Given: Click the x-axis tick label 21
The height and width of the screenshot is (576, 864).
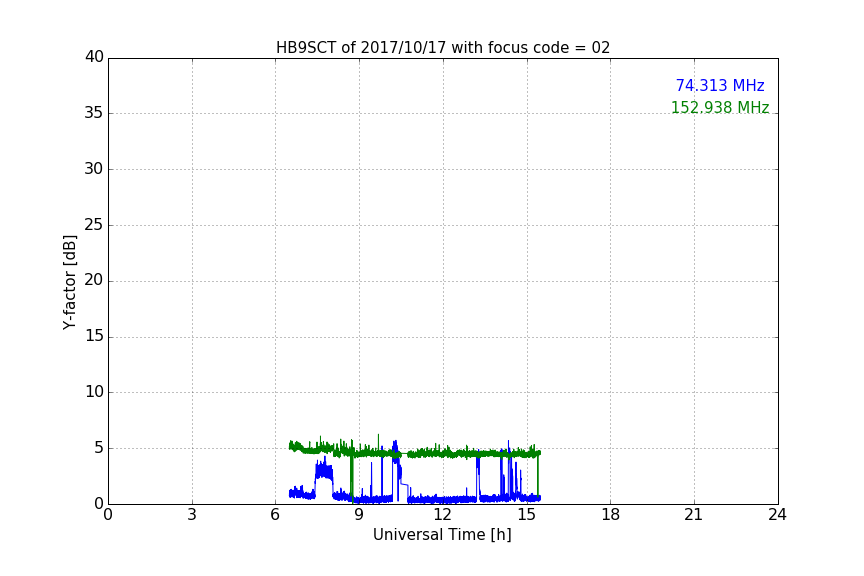Looking at the screenshot, I should [694, 515].
